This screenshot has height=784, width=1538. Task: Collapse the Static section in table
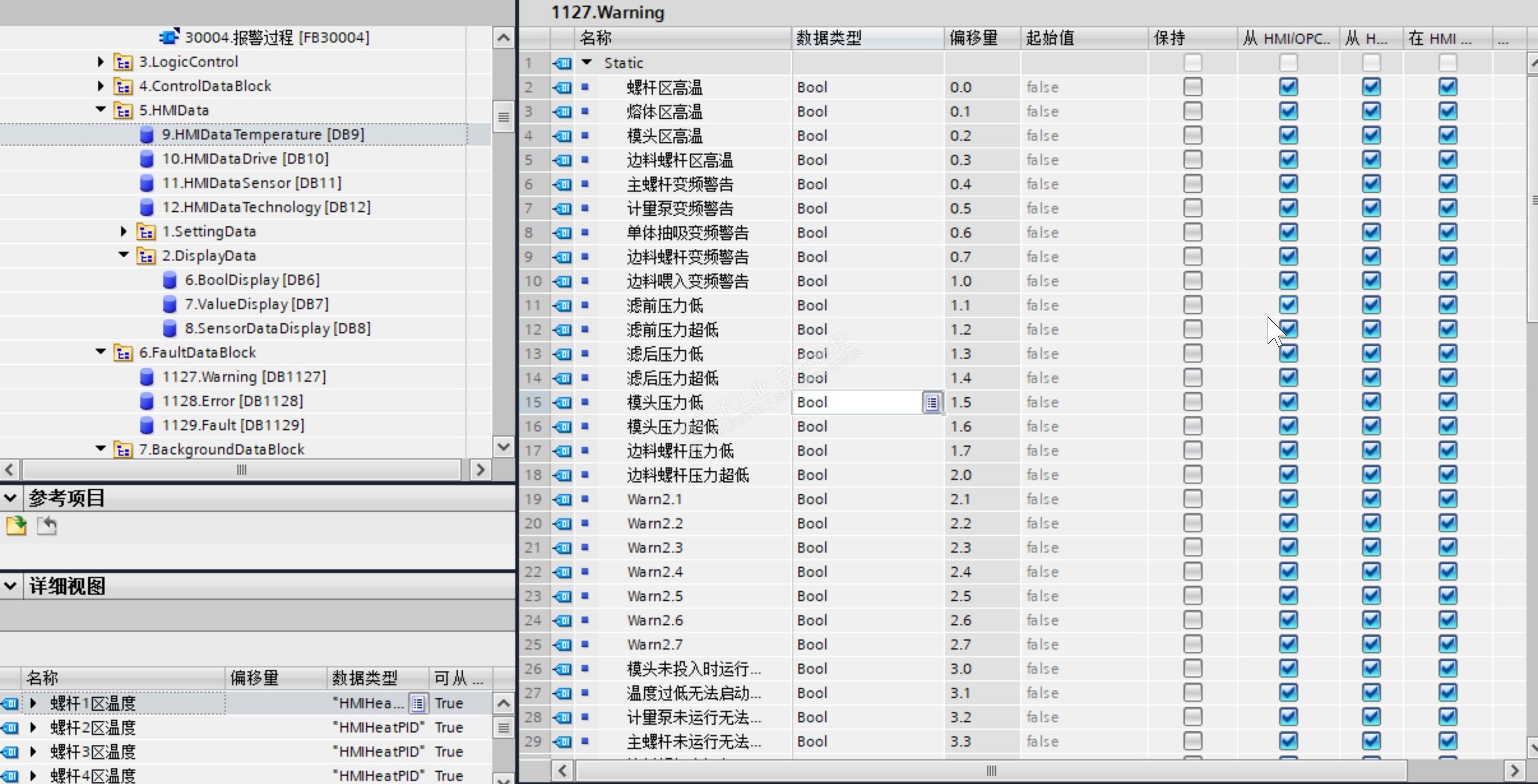586,62
